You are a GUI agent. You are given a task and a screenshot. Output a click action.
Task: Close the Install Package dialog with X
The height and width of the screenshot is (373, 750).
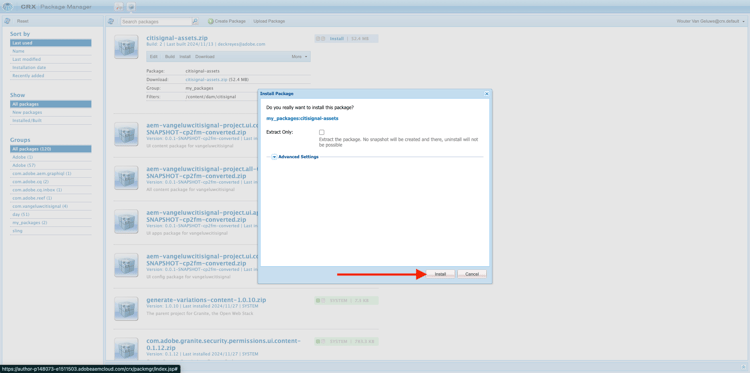486,94
